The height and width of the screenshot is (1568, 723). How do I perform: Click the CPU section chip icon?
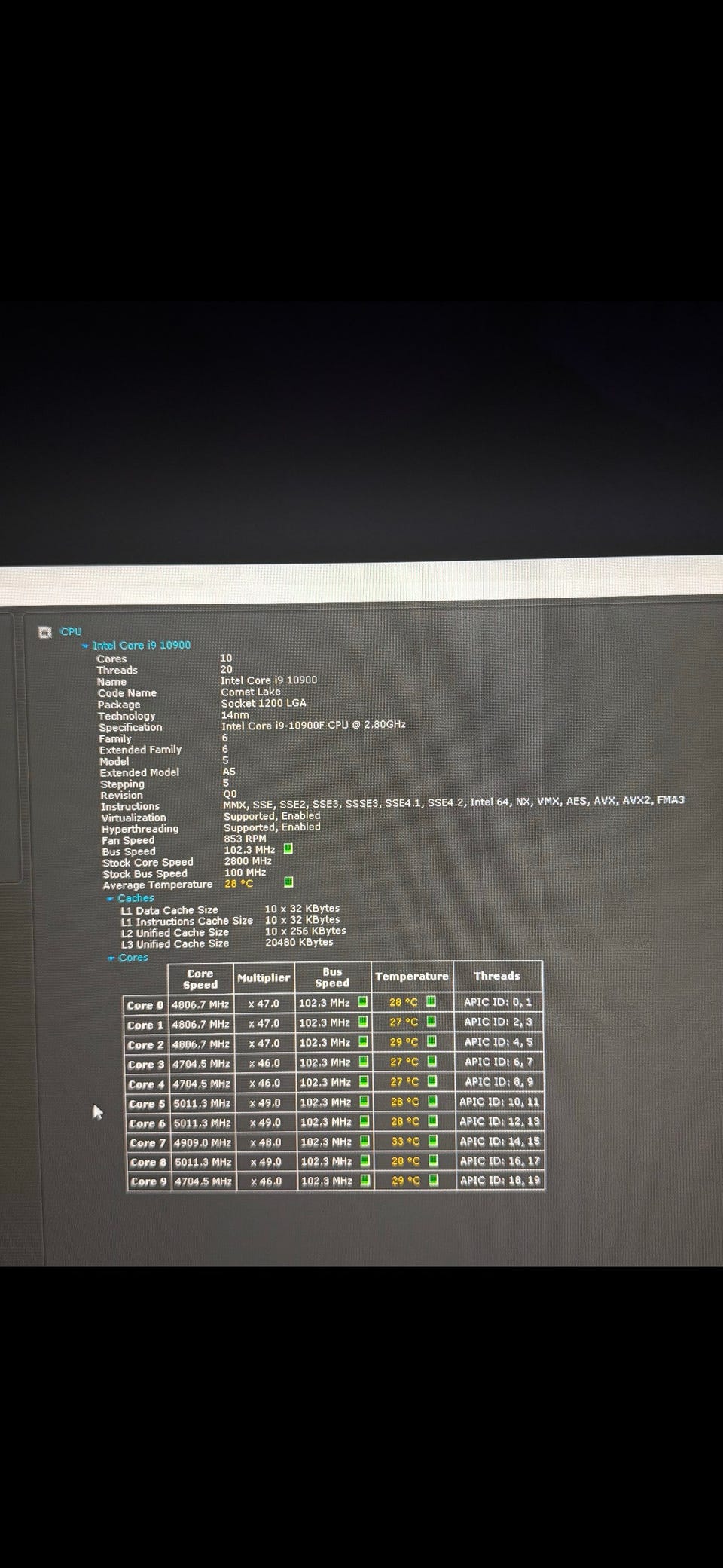(x=46, y=631)
